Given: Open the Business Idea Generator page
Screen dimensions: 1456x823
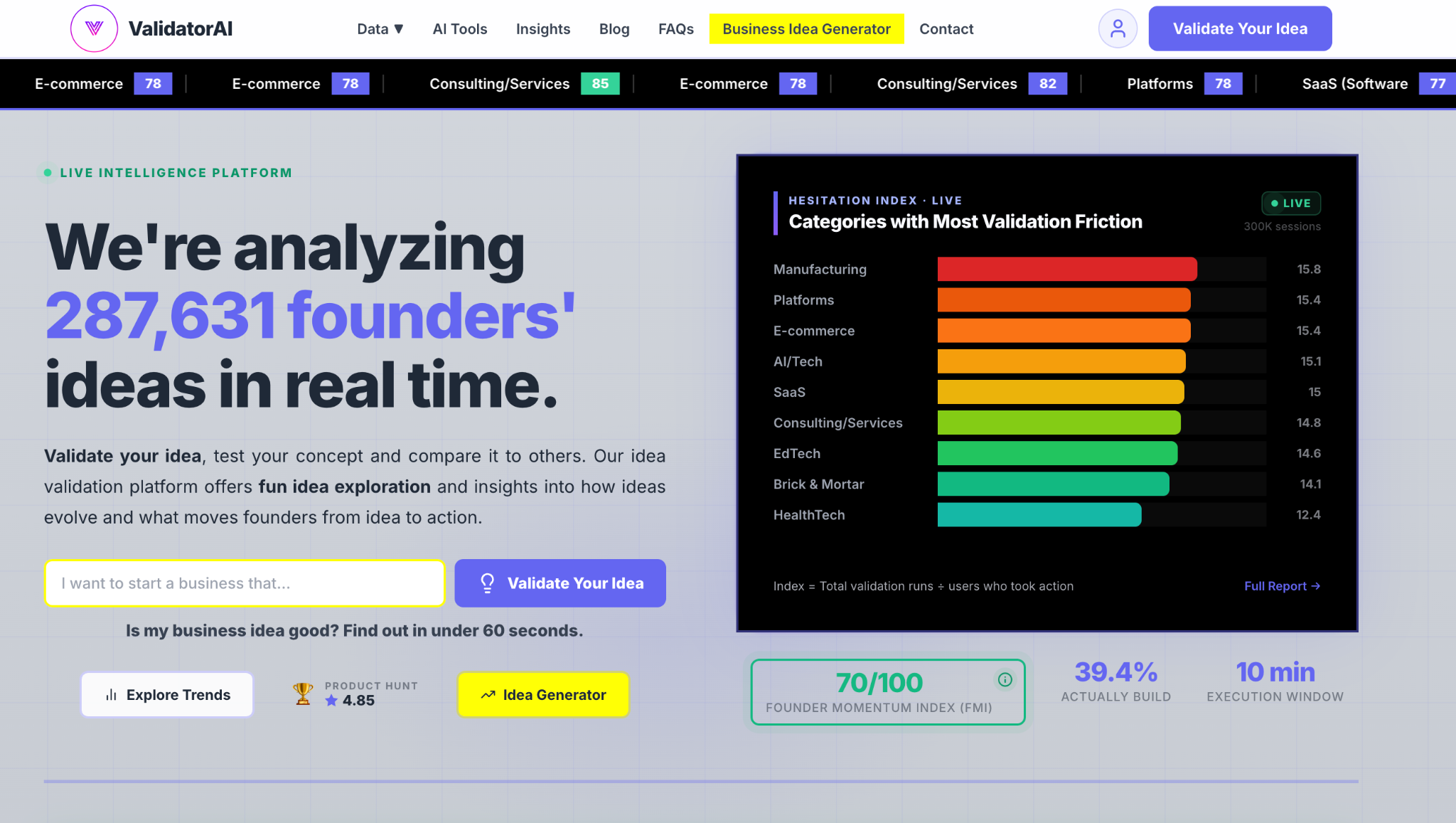Looking at the screenshot, I should pyautogui.click(x=806, y=29).
